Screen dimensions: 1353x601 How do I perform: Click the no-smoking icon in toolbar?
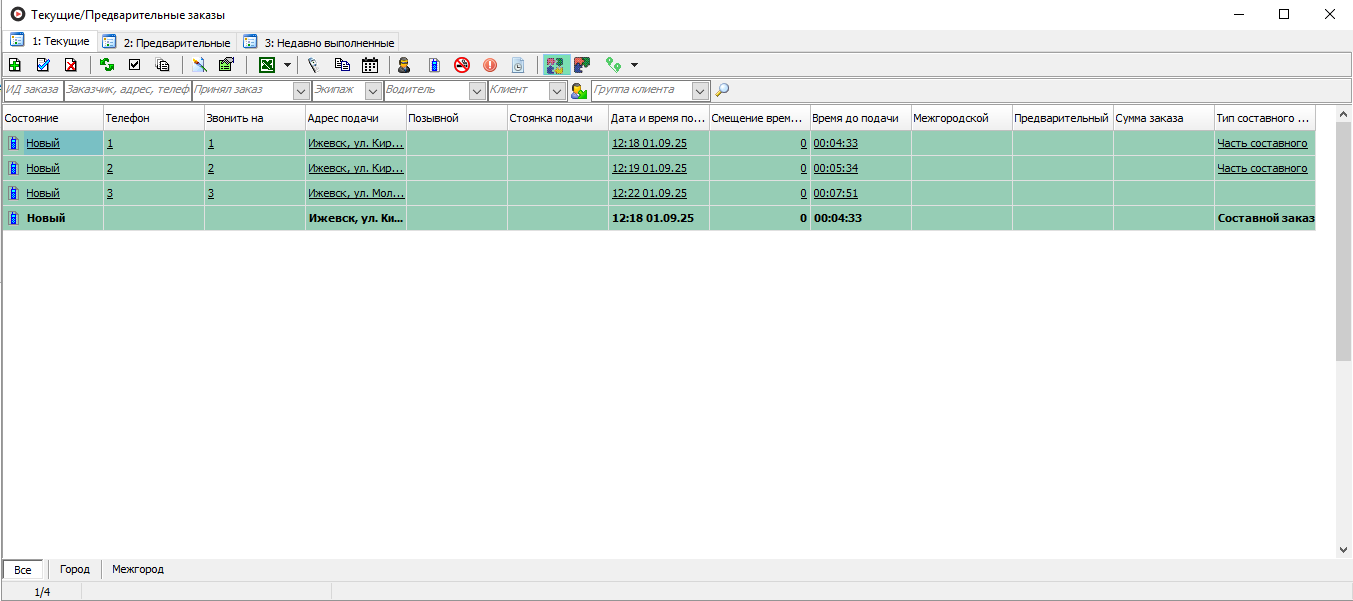461,65
